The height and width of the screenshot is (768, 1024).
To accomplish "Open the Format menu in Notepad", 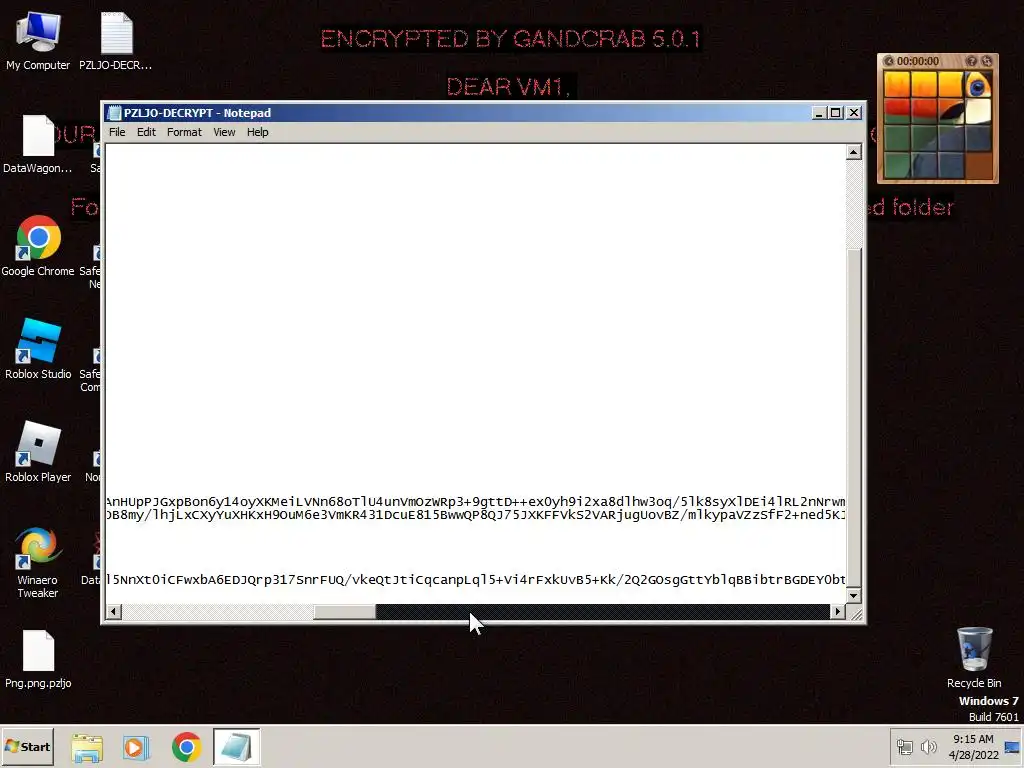I will click(184, 132).
